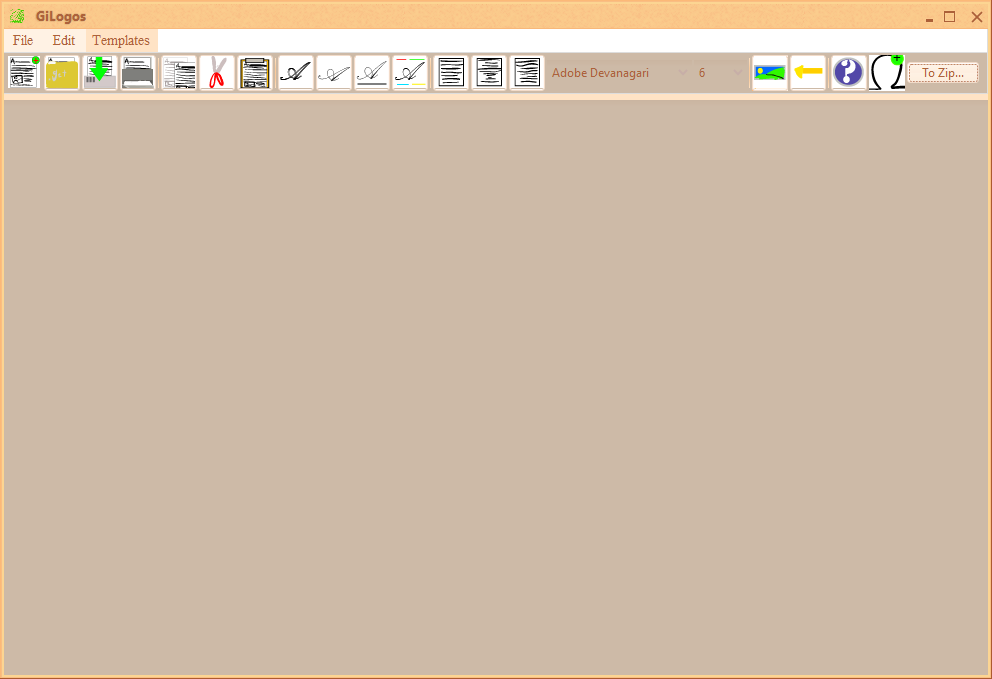
Task: Open a file via the yellow folder icon
Action: pos(61,72)
